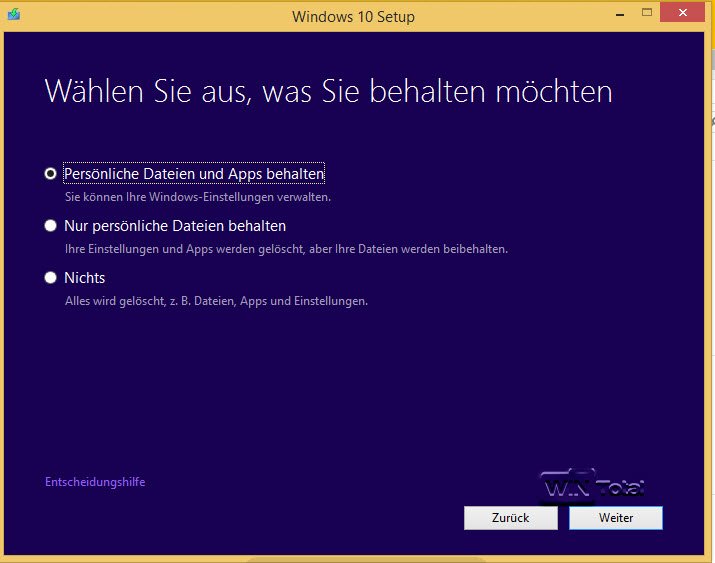The height and width of the screenshot is (563, 715).
Task: Click description 'Ihre Einstellungen und Apps werden gelöscht'
Action: [185, 249]
